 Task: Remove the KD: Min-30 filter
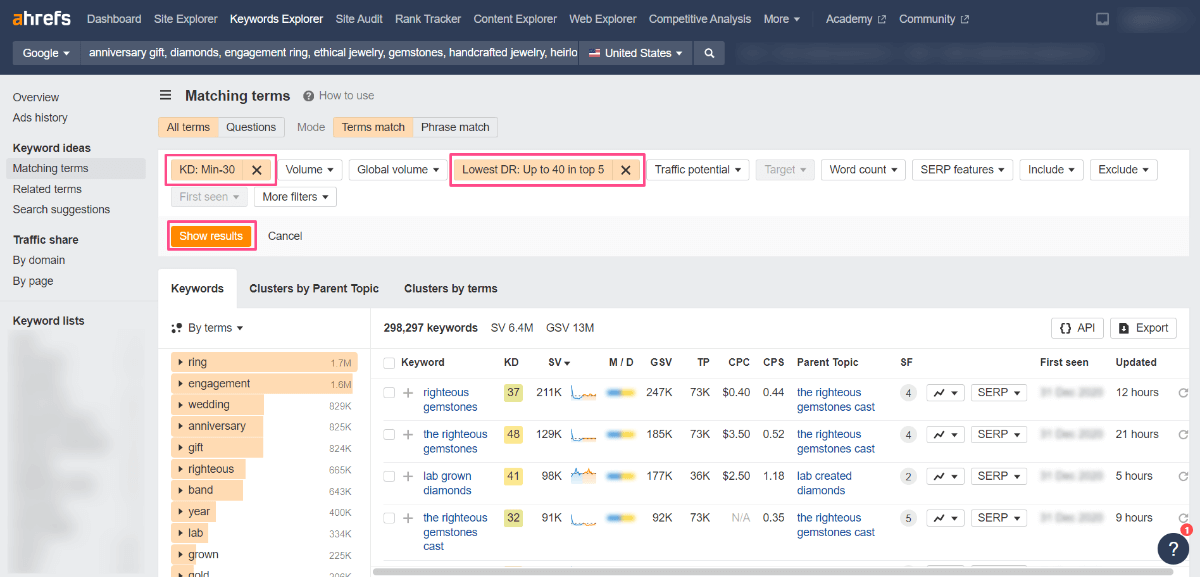click(x=257, y=170)
